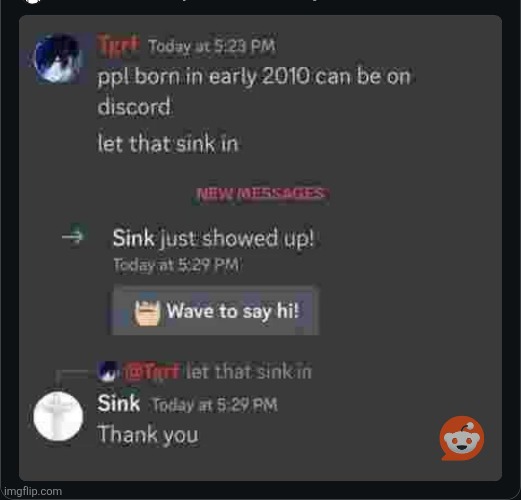The height and width of the screenshot is (500, 521).
Task: Click the Sink username in bottom message
Action: [x=119, y=403]
